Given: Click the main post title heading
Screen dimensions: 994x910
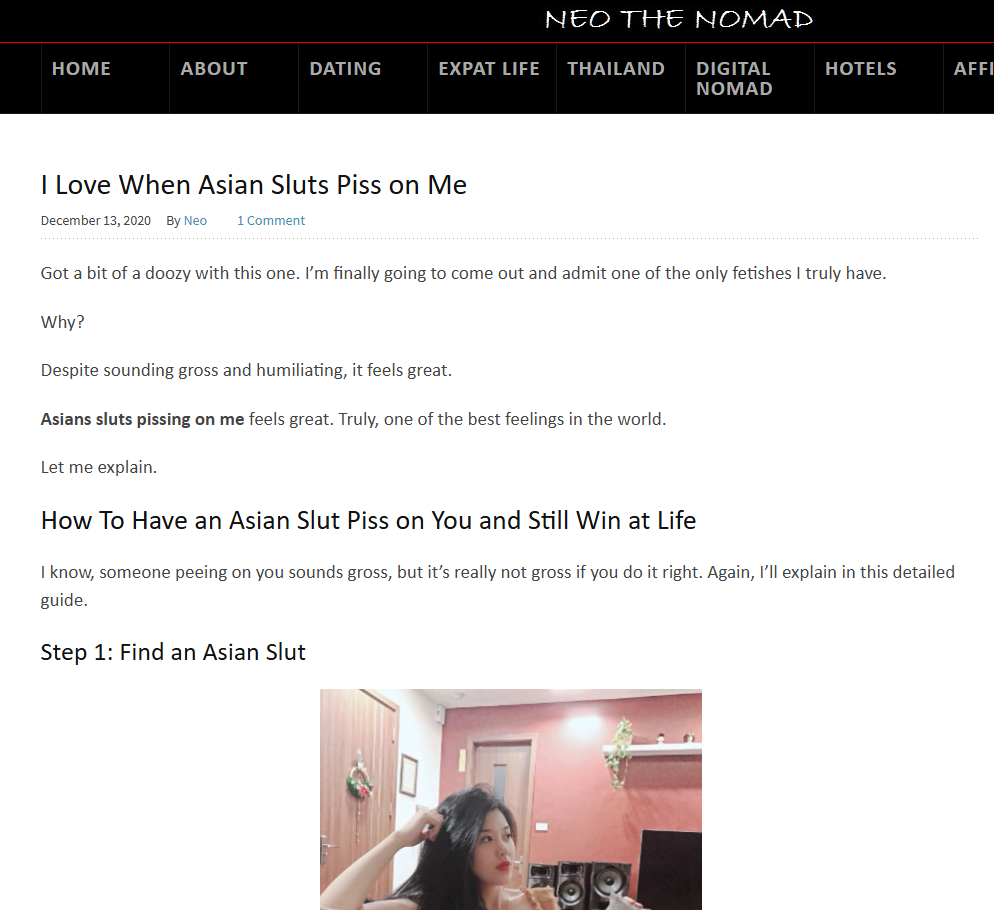Looking at the screenshot, I should (x=254, y=185).
